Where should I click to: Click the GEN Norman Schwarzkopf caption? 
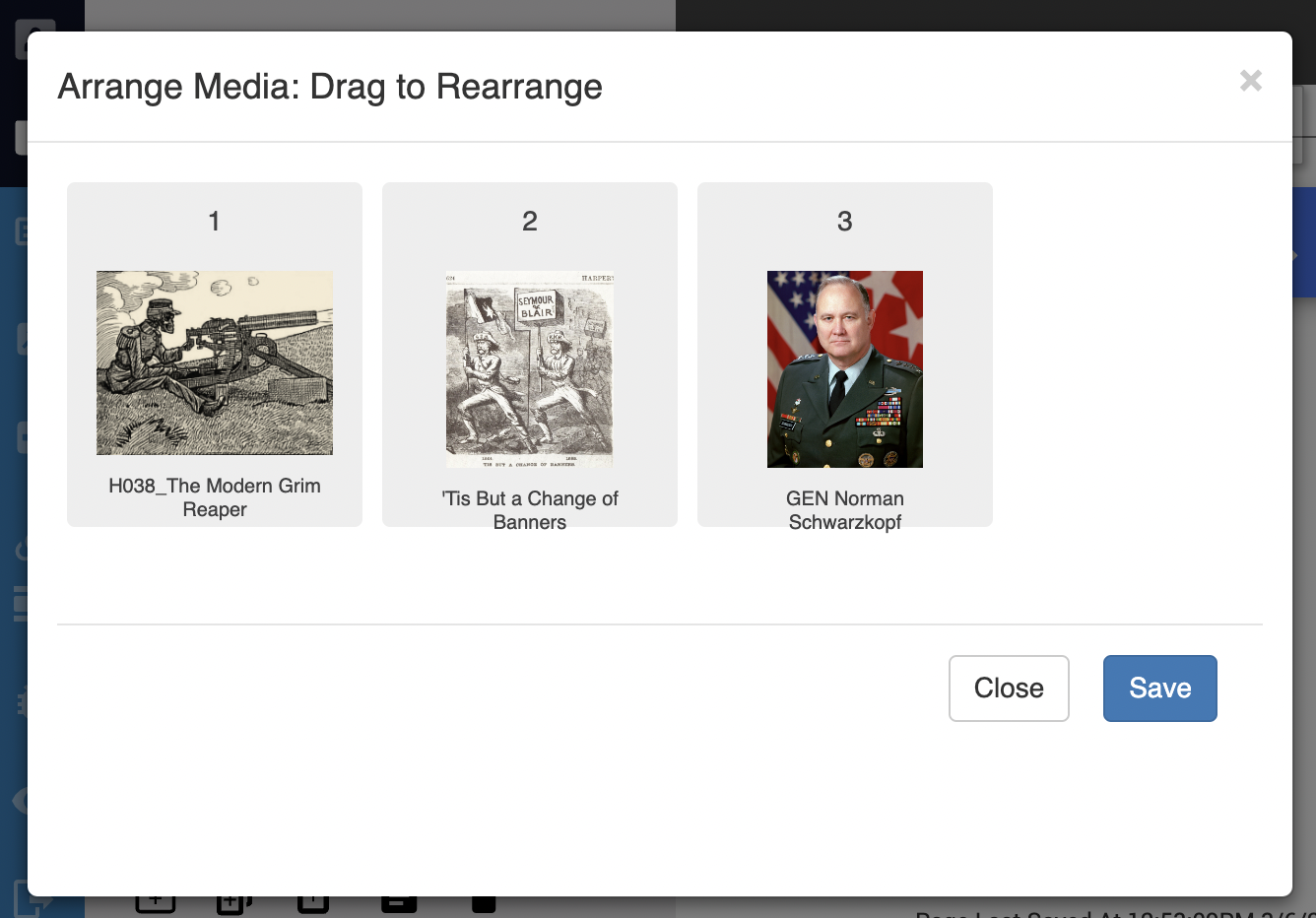click(x=844, y=509)
